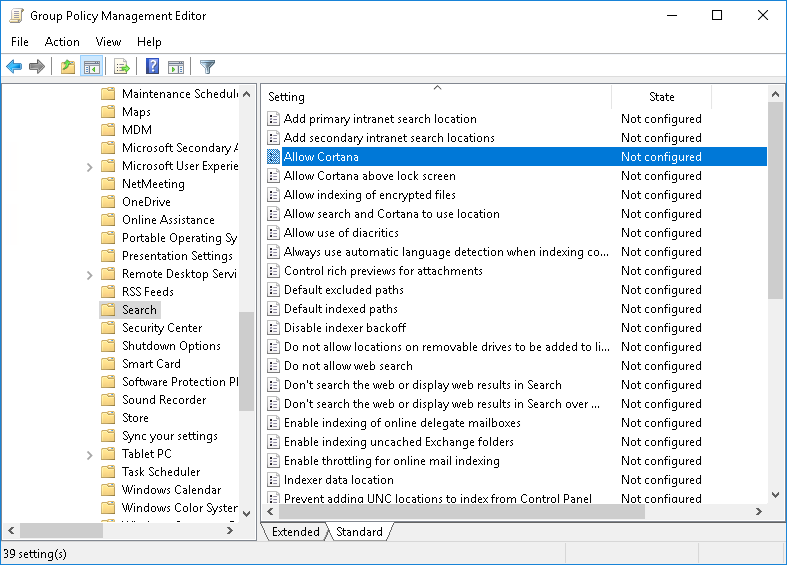Viewport: 787px width, 565px height.
Task: Click the Up One Level folder icon
Action: point(67,67)
